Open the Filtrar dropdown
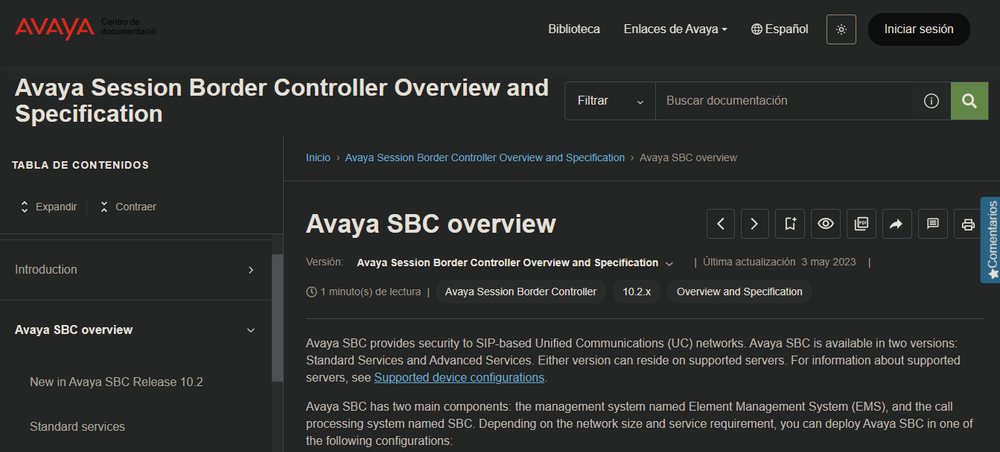This screenshot has height=452, width=1000. point(610,101)
